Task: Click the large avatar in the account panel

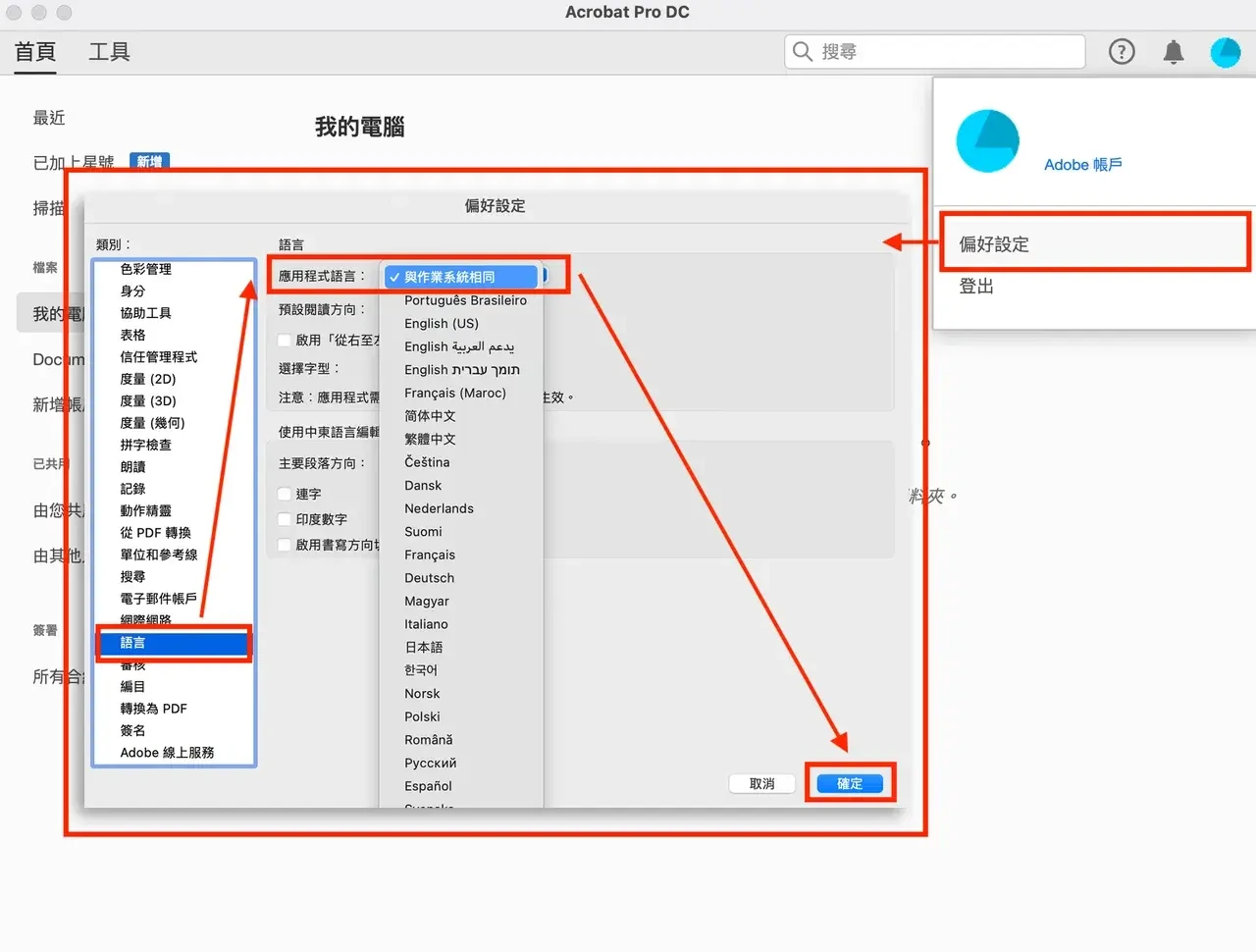Action: (x=987, y=140)
